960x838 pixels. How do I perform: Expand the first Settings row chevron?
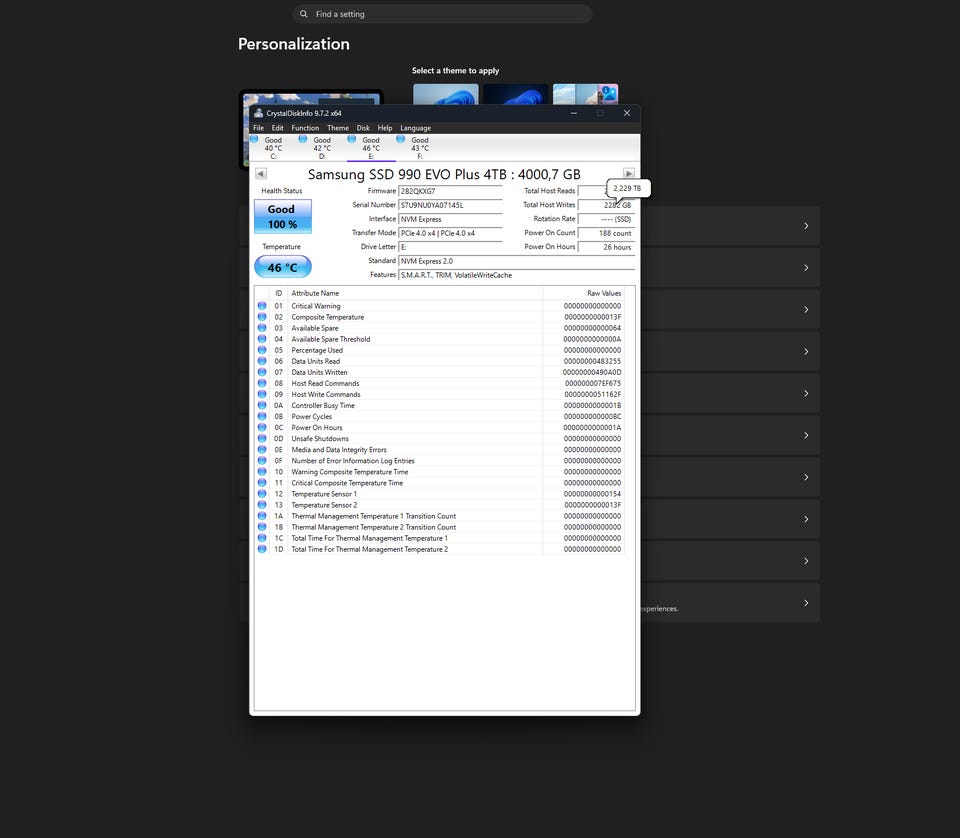click(806, 226)
